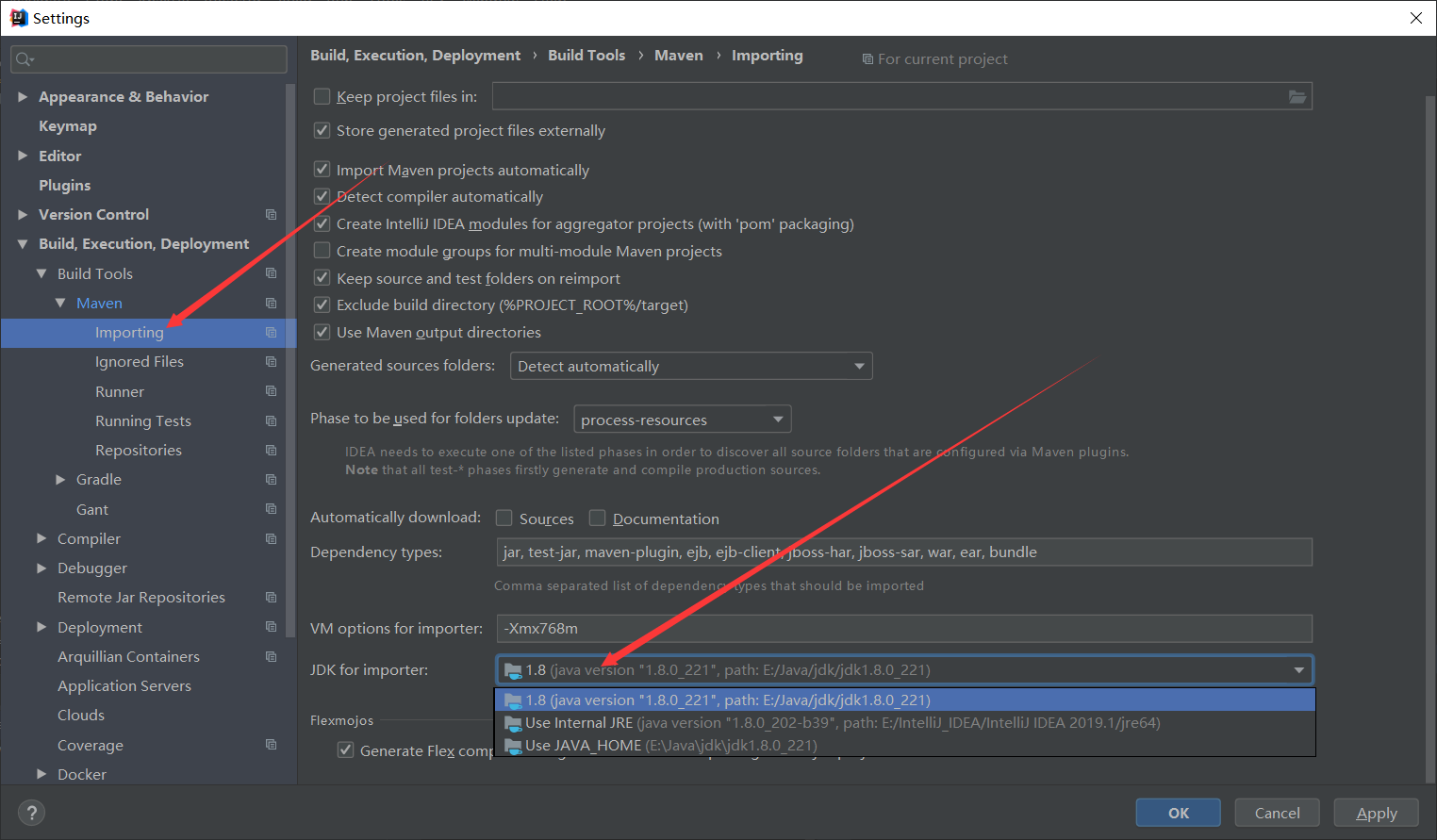
Task: Expand Version Control tree node
Action: point(23,215)
